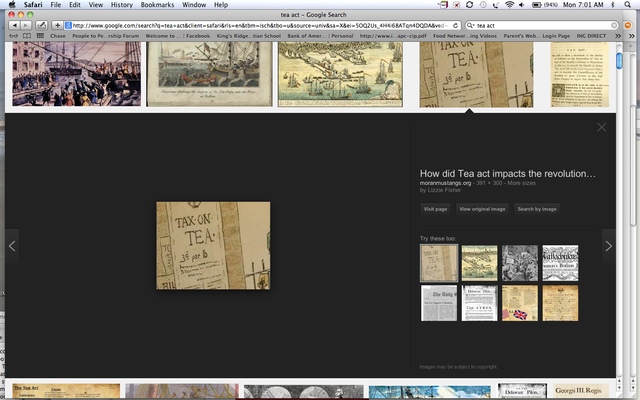The width and height of the screenshot is (640, 400).
Task: Select suggested British flag parchment thumbnail
Action: (520, 303)
